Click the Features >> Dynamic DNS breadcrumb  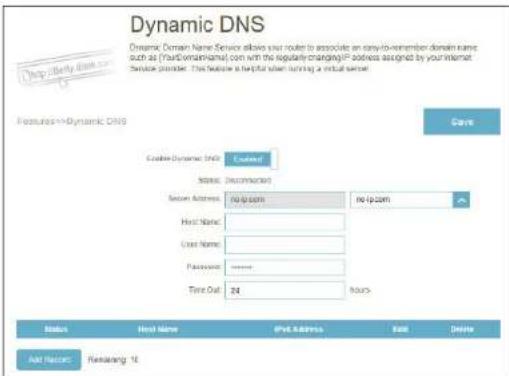tap(72, 121)
